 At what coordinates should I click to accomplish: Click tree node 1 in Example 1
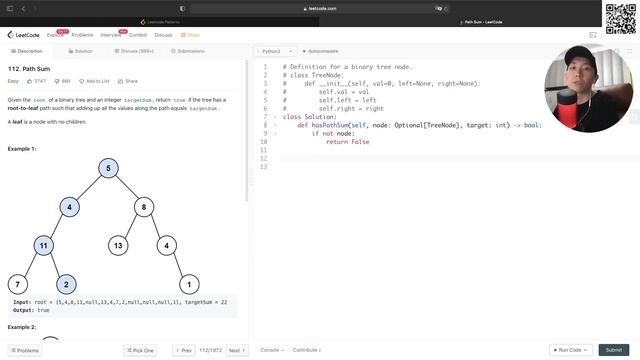(x=189, y=284)
